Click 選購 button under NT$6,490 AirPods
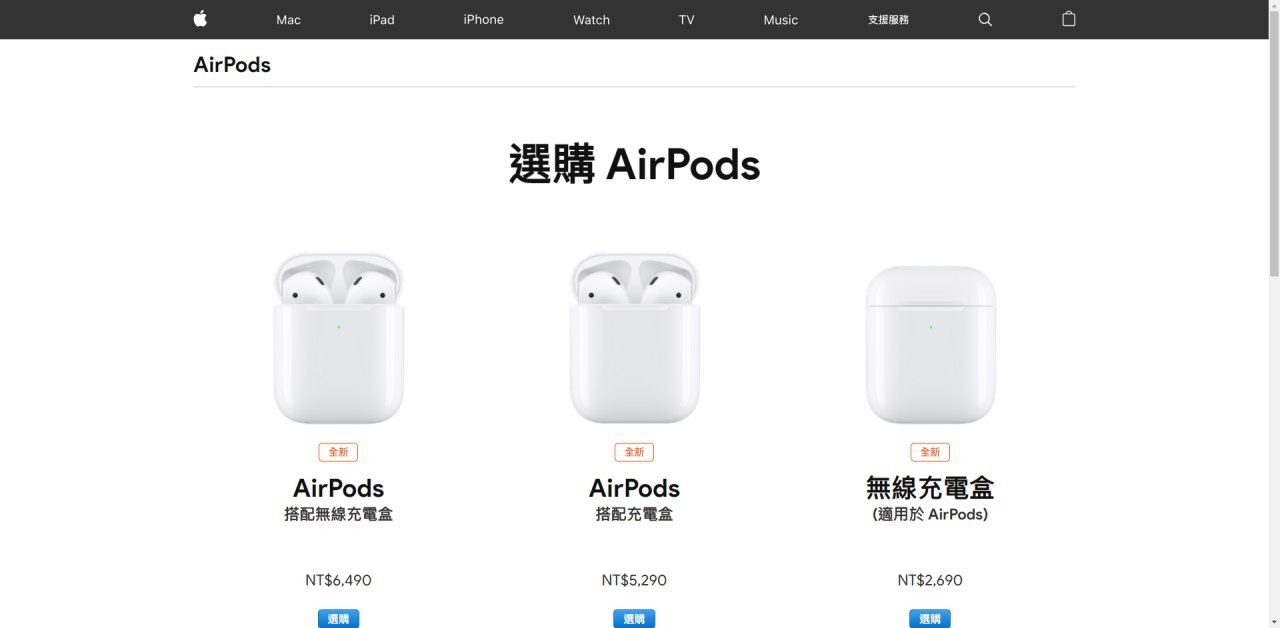This screenshot has width=1280, height=628. click(x=338, y=619)
